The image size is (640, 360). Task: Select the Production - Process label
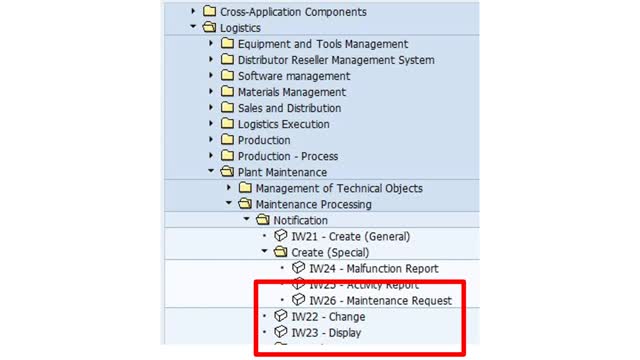[288, 156]
